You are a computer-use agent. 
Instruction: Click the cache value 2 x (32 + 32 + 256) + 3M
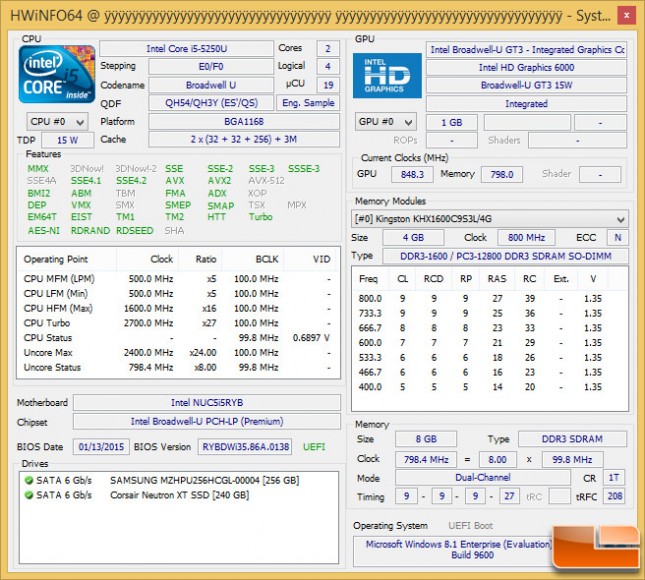[244, 139]
